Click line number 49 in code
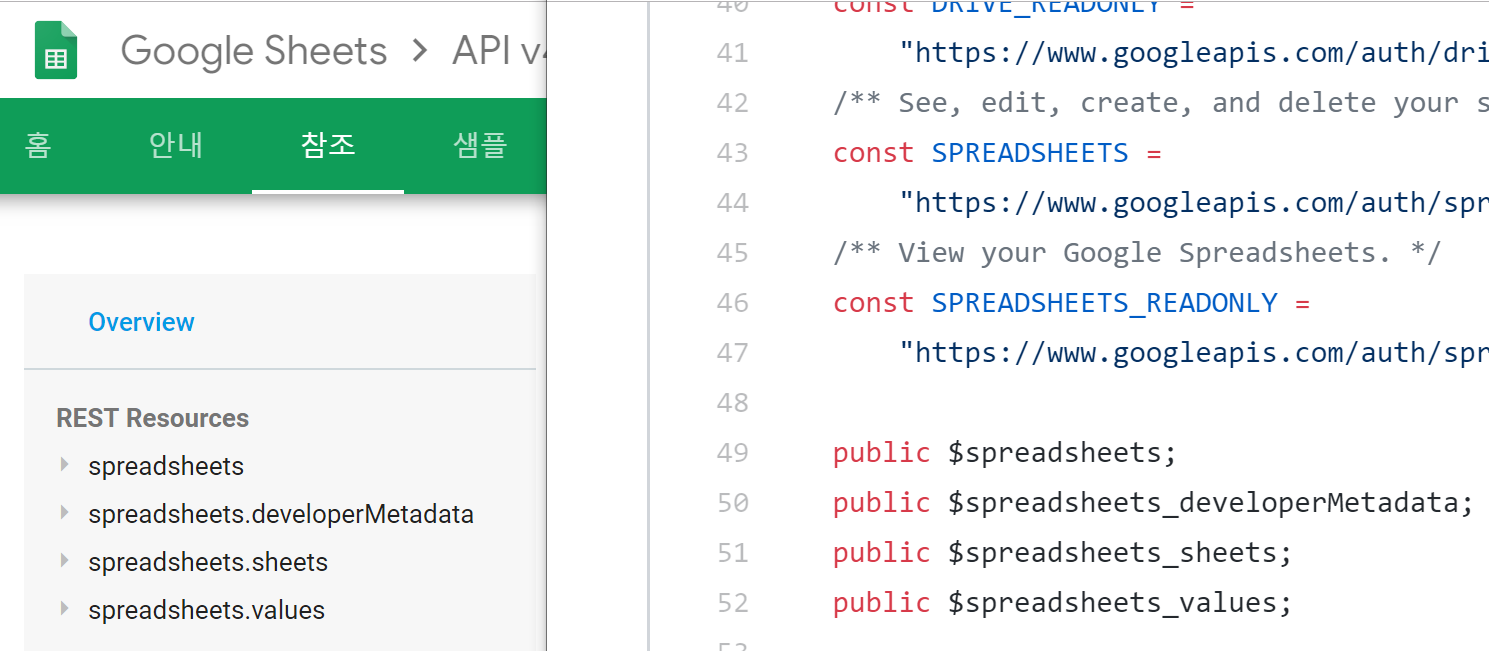This screenshot has width=1489, height=651. click(733, 453)
